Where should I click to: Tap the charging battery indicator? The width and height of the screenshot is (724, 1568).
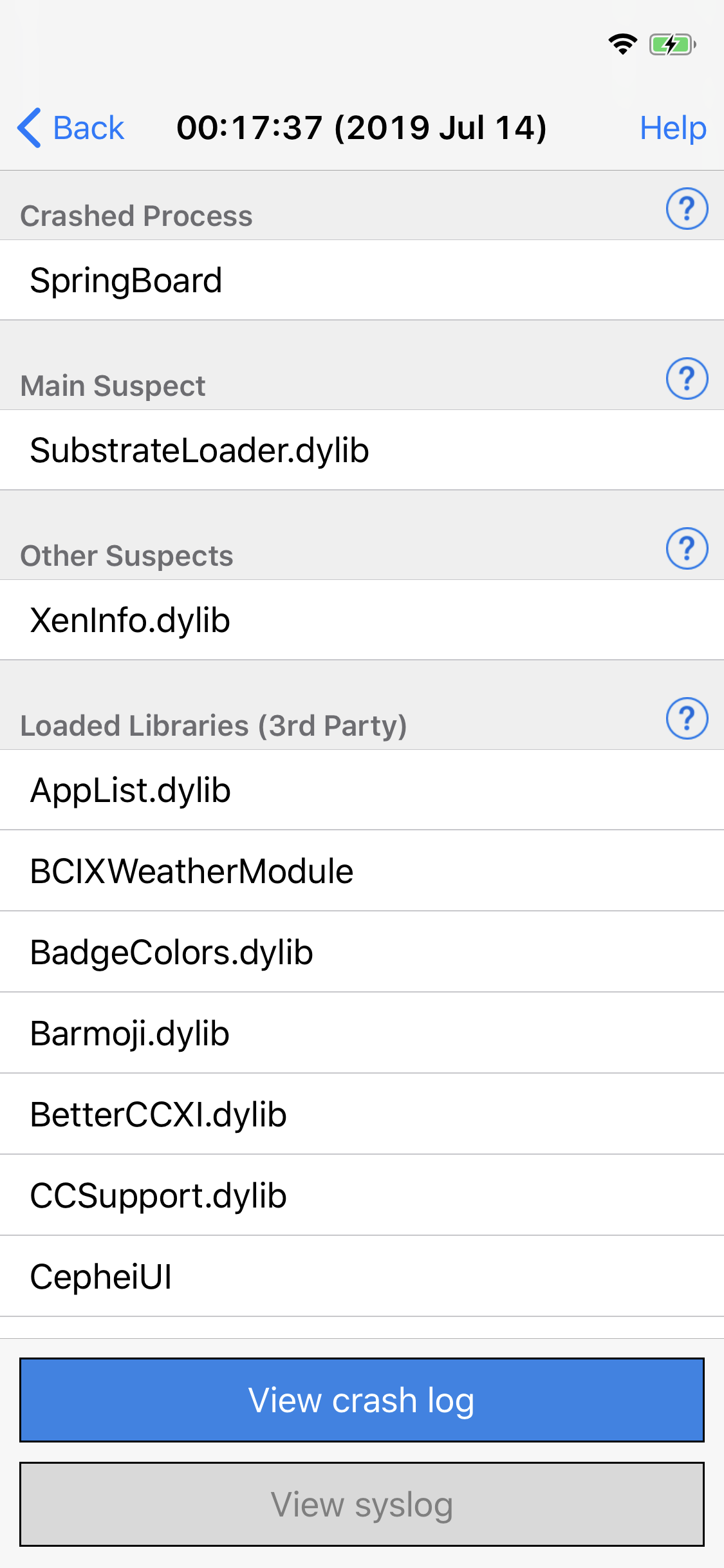coord(672,45)
